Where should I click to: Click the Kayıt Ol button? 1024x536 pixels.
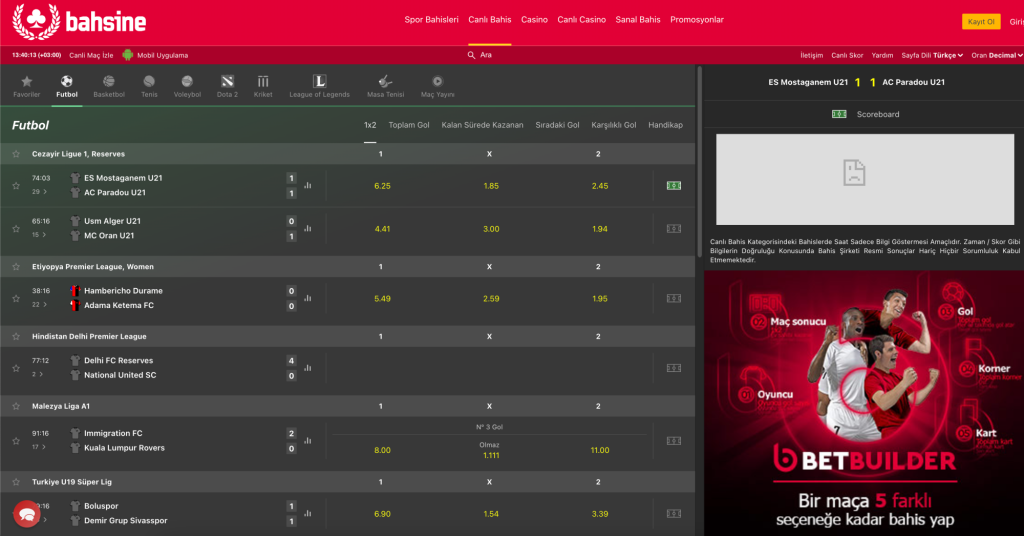click(x=979, y=21)
